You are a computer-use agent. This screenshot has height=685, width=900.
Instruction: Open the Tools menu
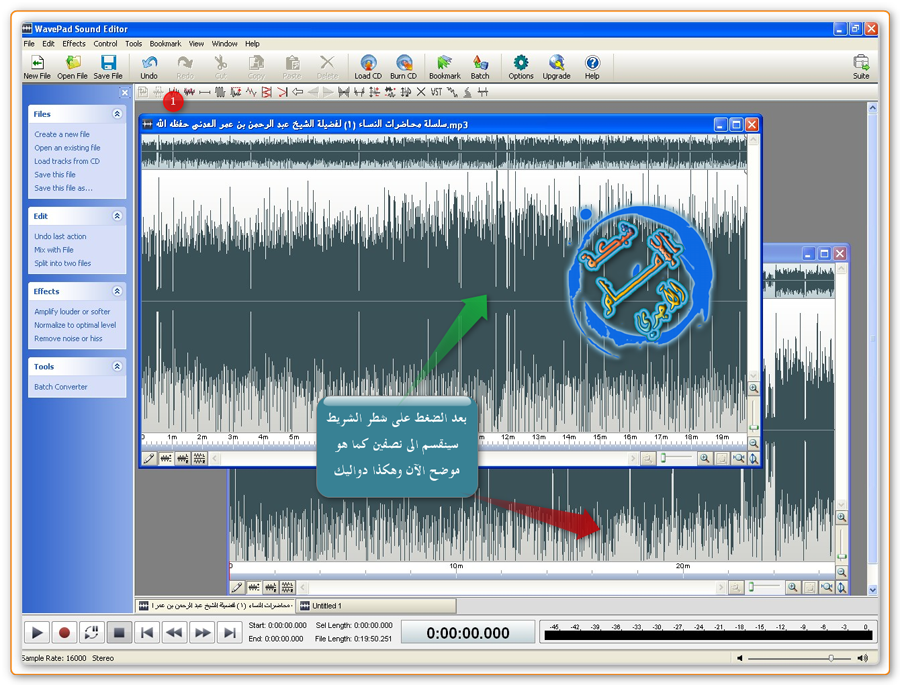pos(133,44)
